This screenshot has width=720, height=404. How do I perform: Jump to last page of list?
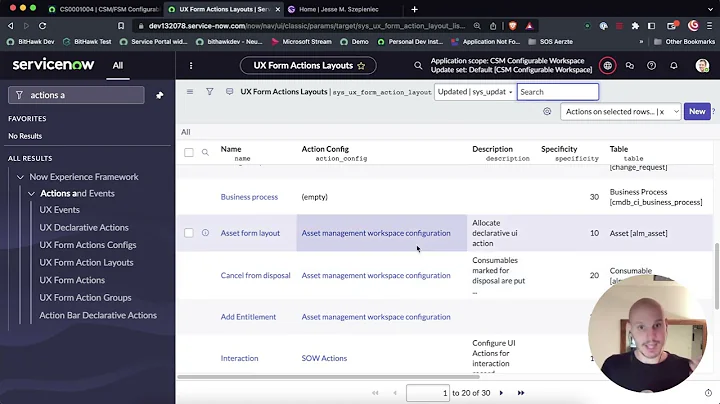pyautogui.click(x=521, y=393)
